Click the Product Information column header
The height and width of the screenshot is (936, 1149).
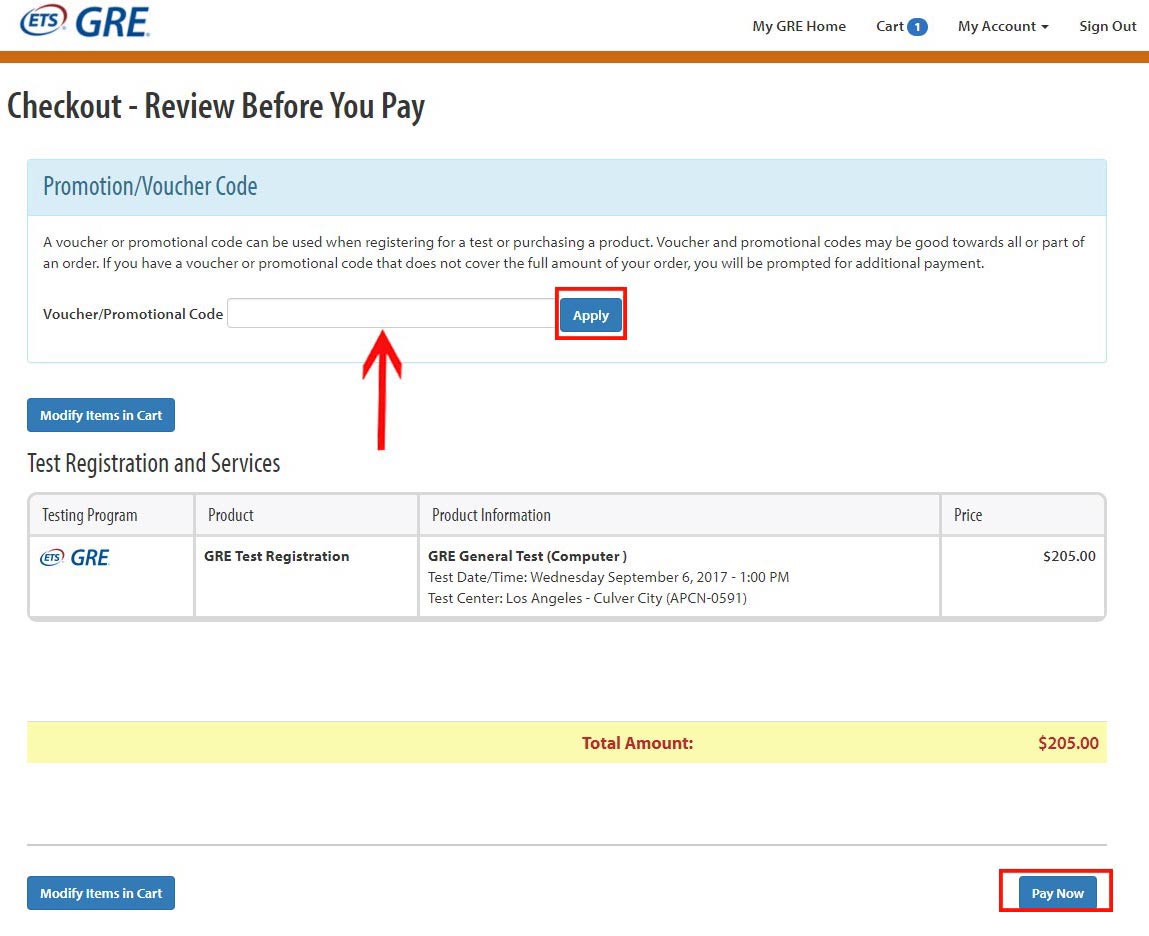pyautogui.click(x=491, y=516)
